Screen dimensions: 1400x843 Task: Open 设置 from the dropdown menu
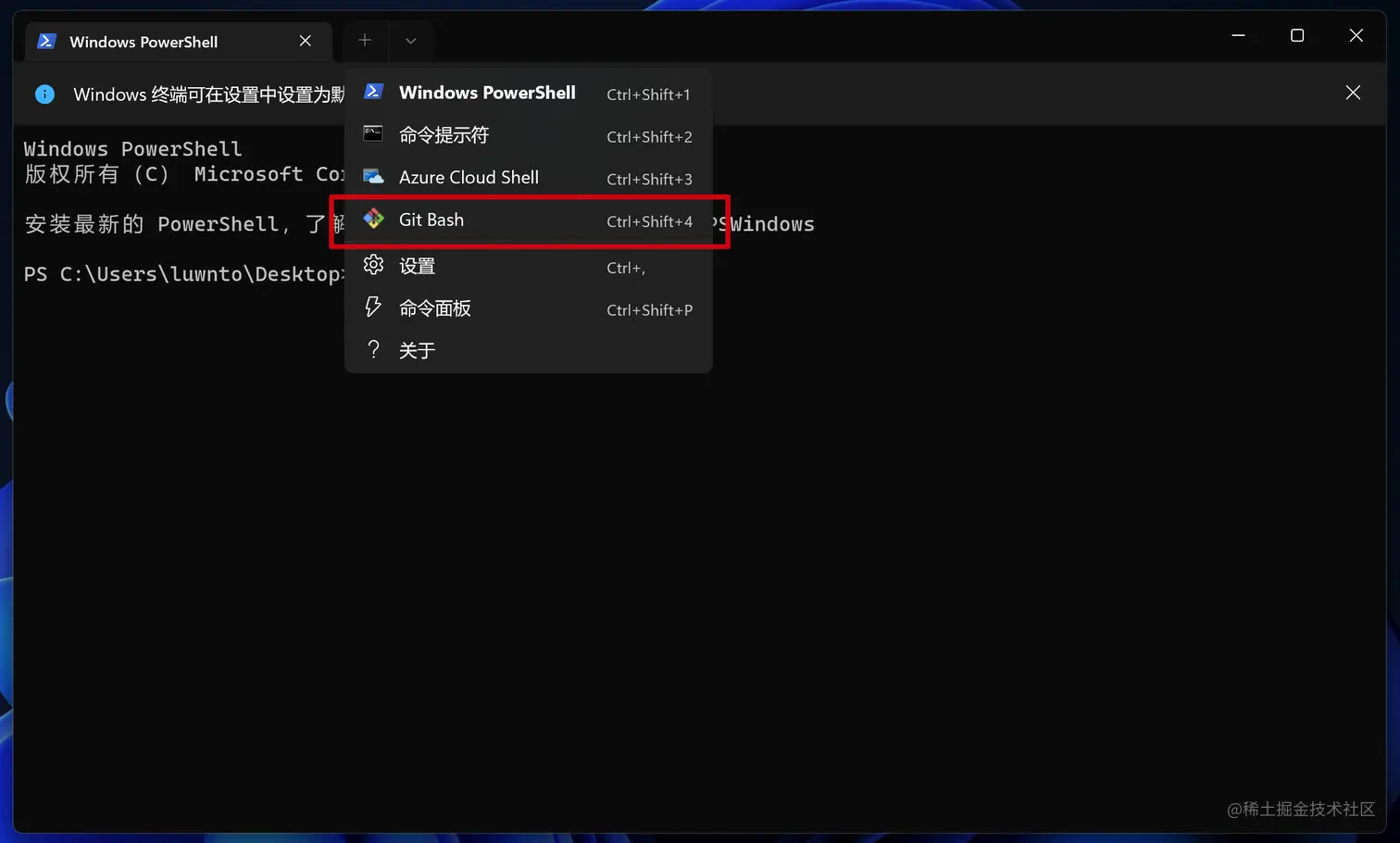(528, 267)
